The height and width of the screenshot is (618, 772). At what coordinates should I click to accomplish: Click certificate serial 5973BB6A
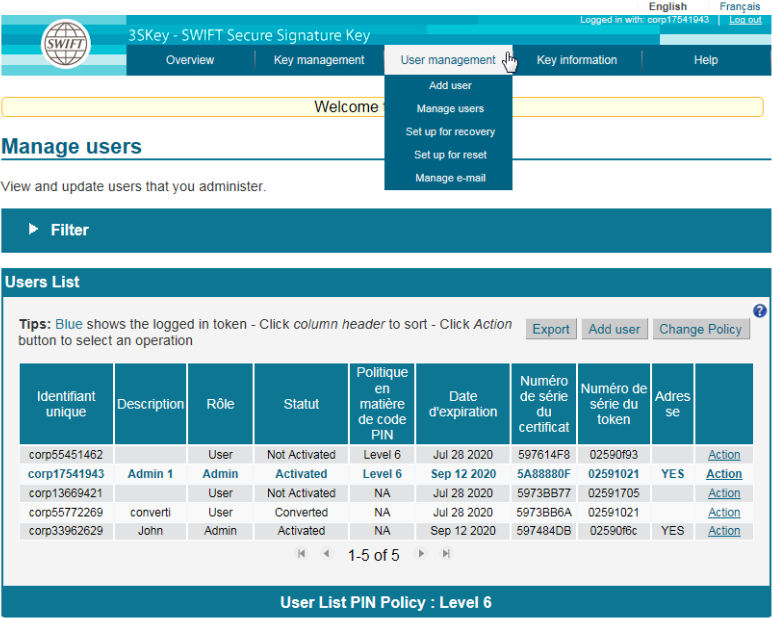tap(544, 513)
